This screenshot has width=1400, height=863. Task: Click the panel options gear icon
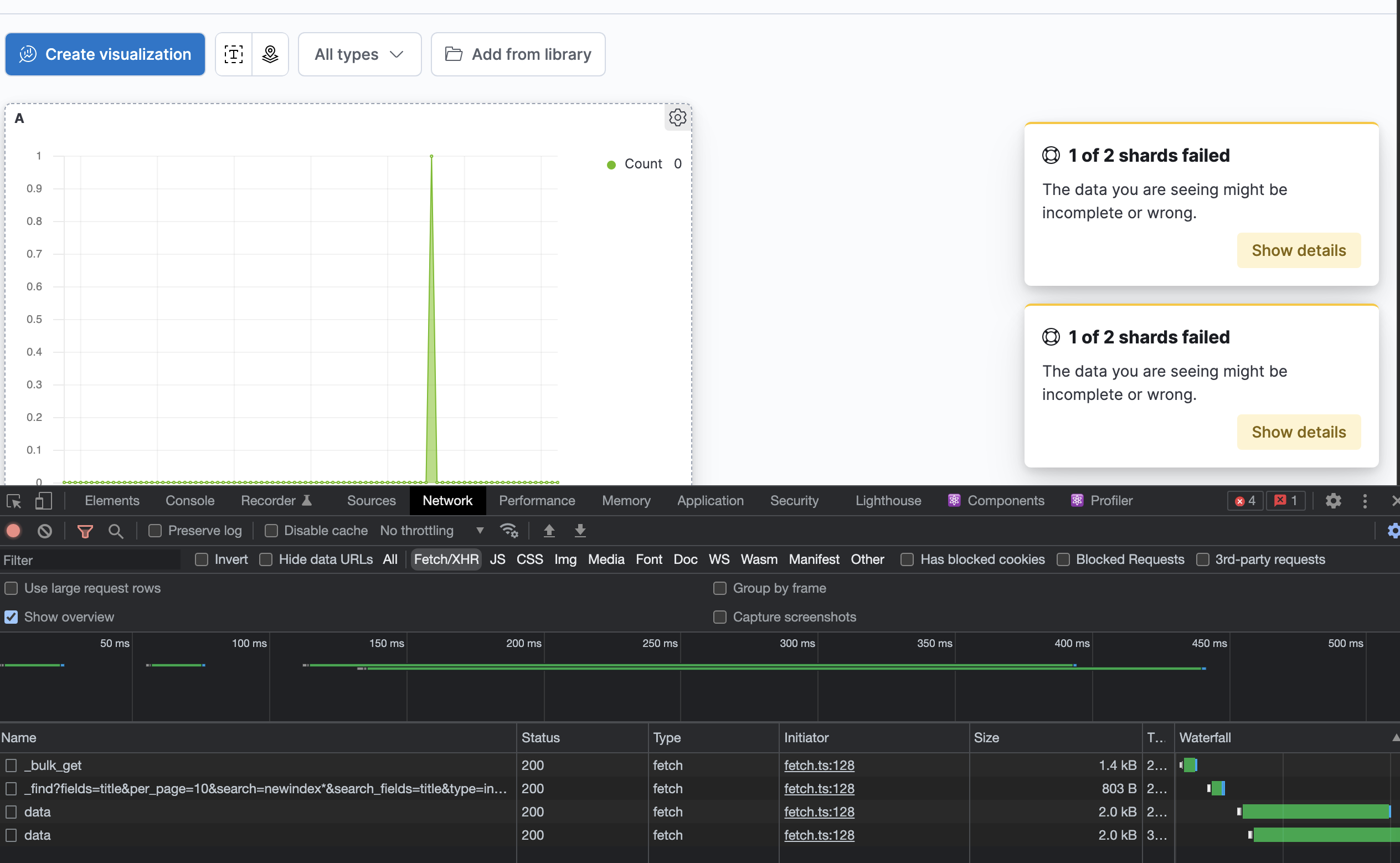coord(677,117)
